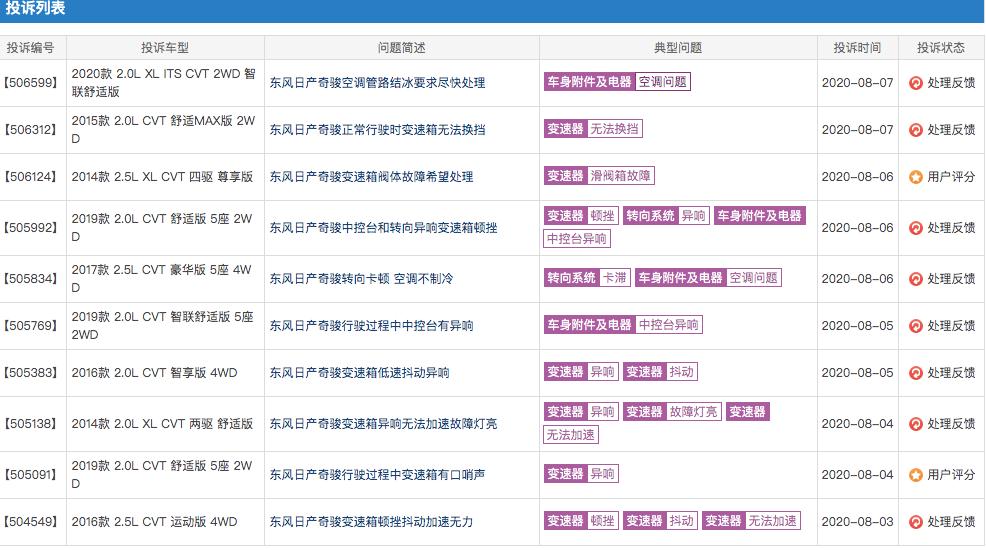Click 投诉时间 column header
This screenshot has height=550, width=986.
[857, 48]
